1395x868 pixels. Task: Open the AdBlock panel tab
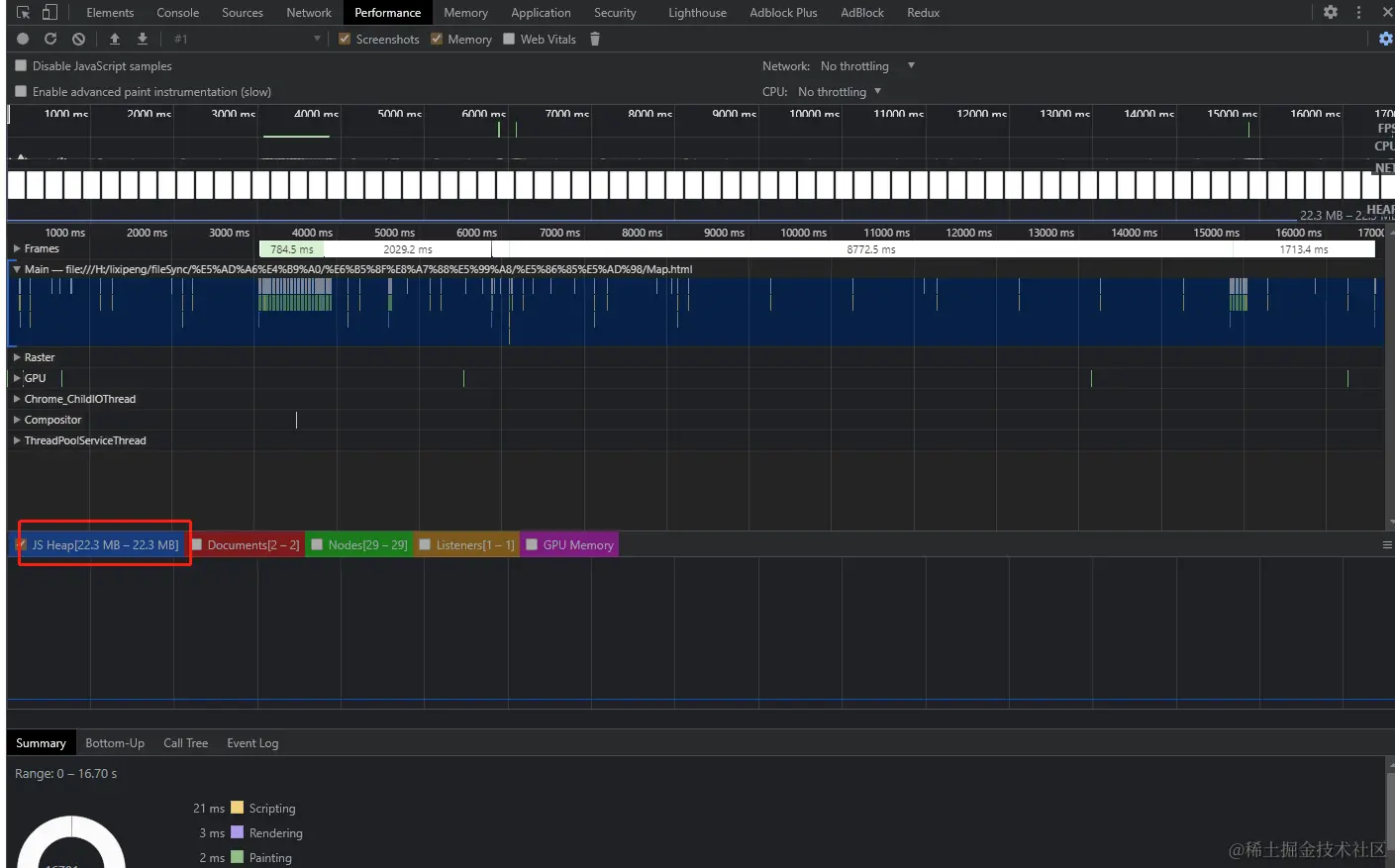pyautogui.click(x=862, y=13)
